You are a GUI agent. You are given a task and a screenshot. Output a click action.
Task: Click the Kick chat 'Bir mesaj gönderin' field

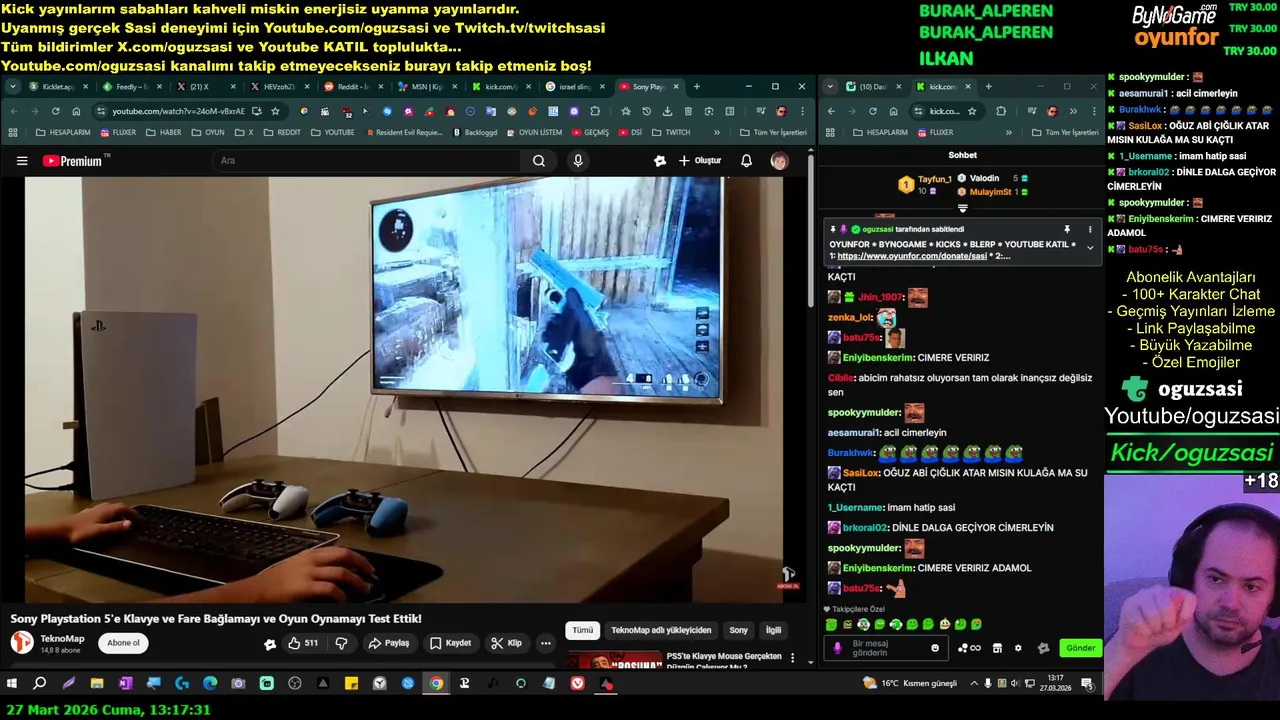884,648
